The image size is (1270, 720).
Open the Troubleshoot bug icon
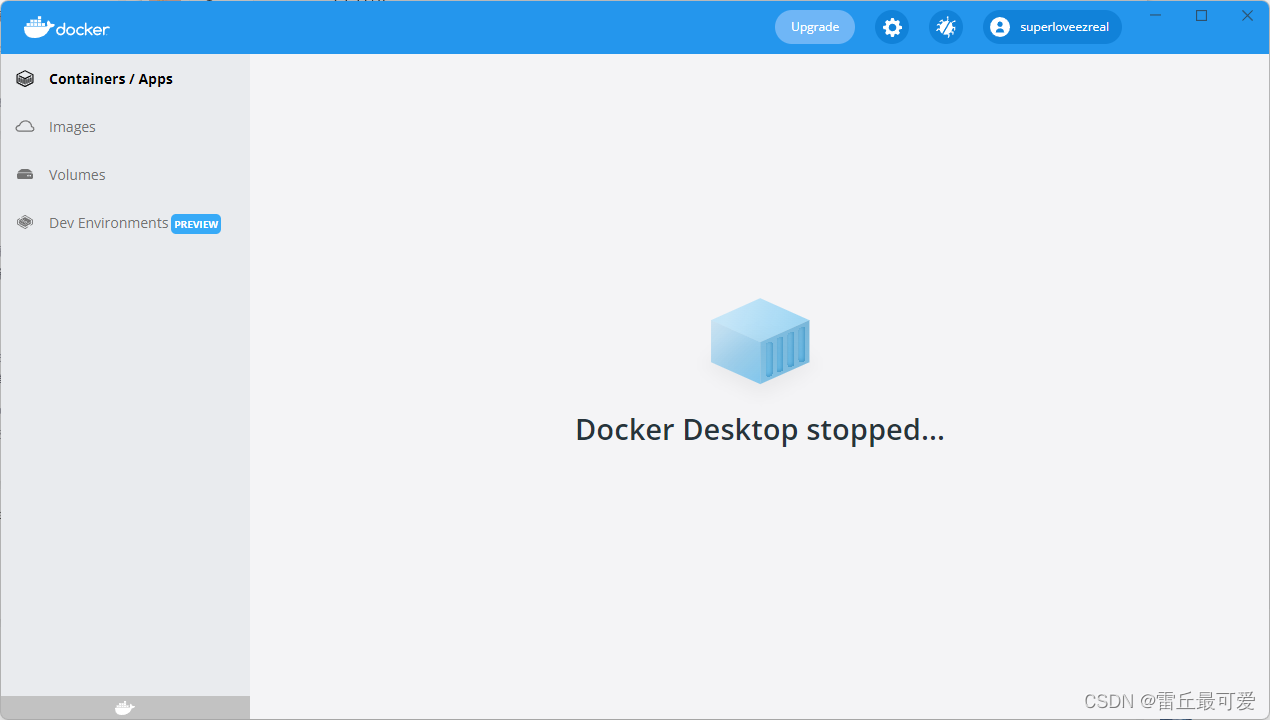pos(945,27)
